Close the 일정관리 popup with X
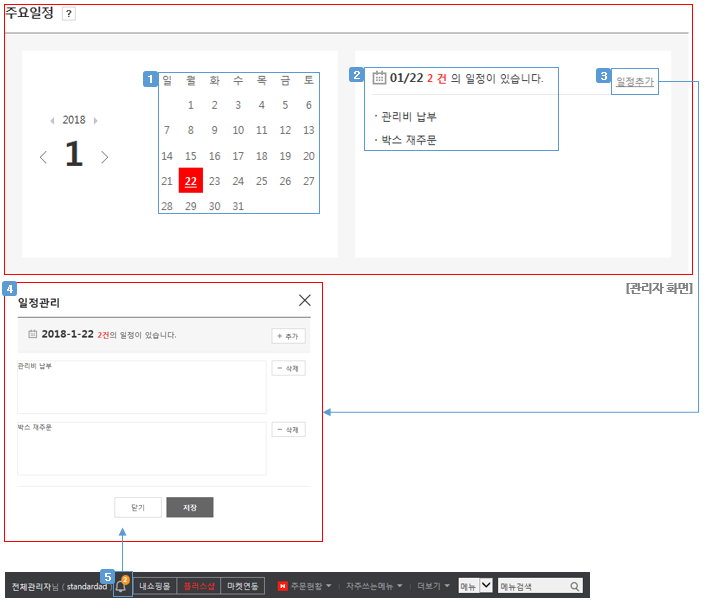 pos(305,300)
